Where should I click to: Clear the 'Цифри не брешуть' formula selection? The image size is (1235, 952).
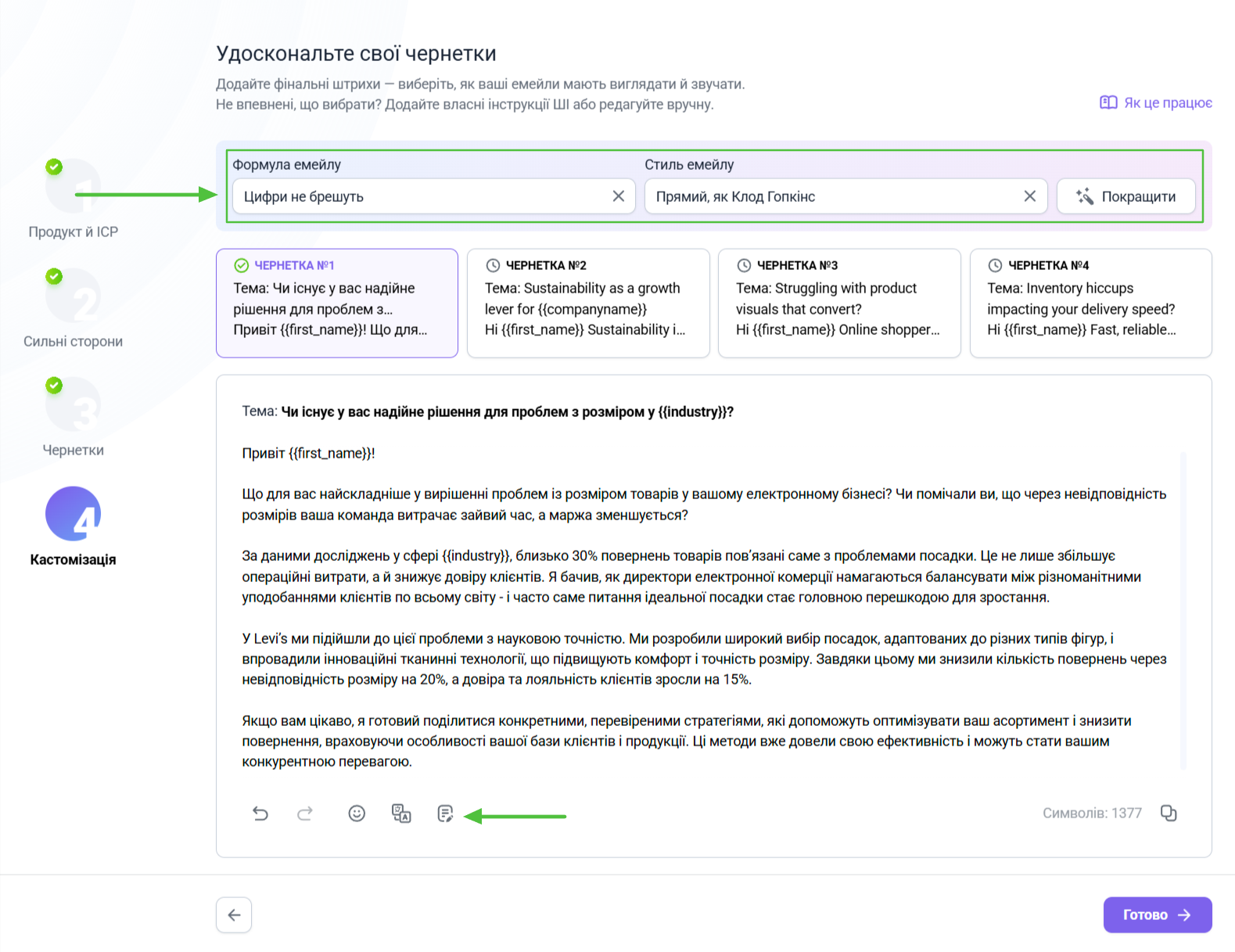click(618, 196)
